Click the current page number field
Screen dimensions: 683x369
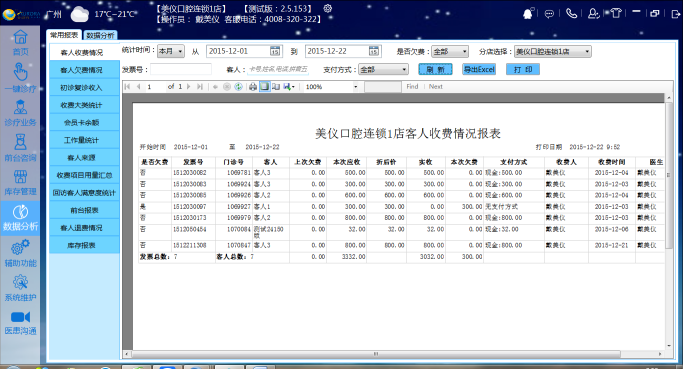(155, 87)
